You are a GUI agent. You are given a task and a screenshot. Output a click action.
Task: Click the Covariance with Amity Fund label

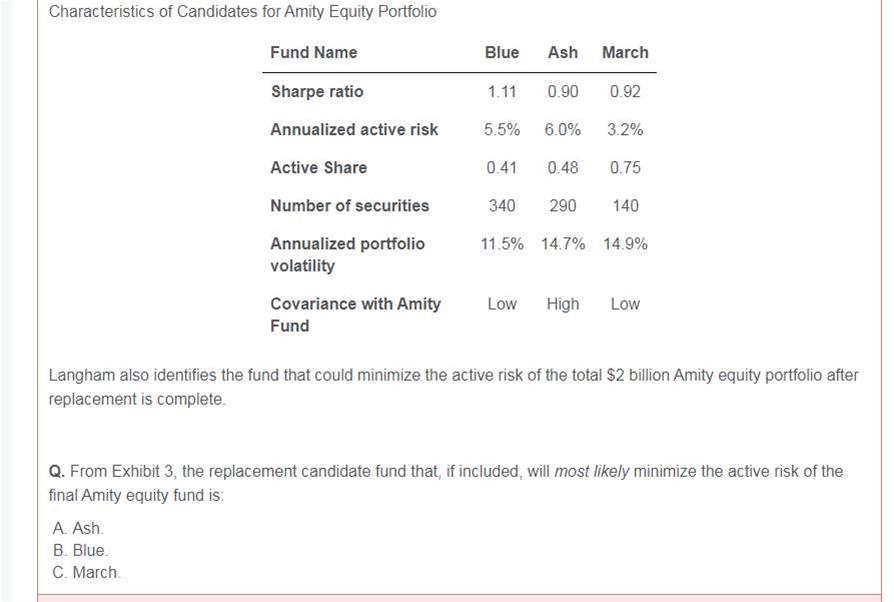pyautogui.click(x=355, y=314)
